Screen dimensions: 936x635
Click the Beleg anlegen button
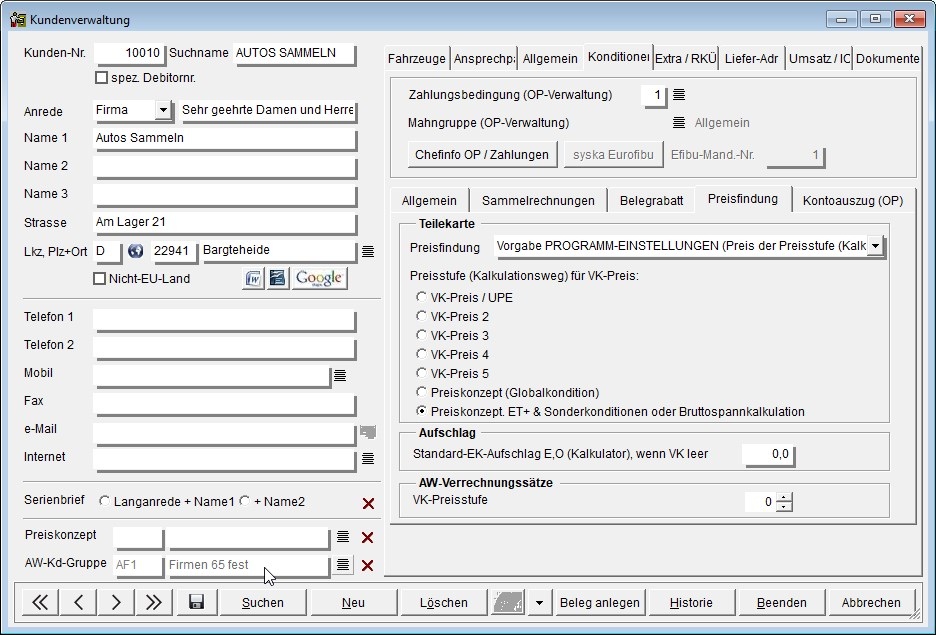(x=599, y=602)
